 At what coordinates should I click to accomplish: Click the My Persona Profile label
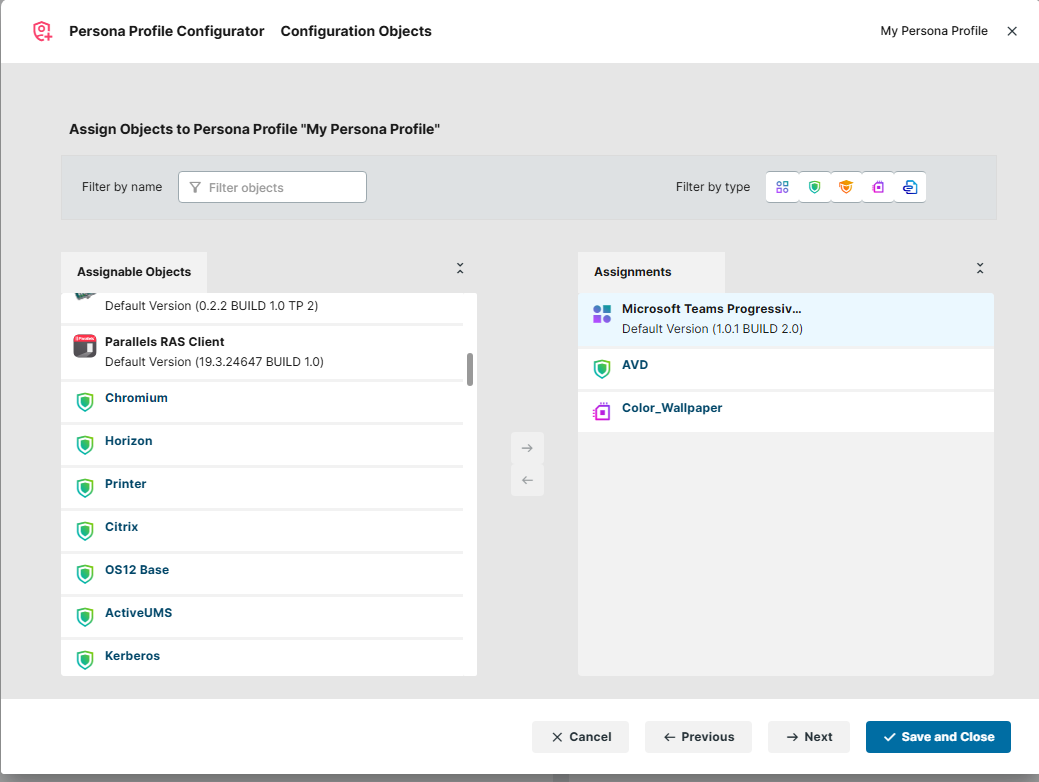point(934,31)
